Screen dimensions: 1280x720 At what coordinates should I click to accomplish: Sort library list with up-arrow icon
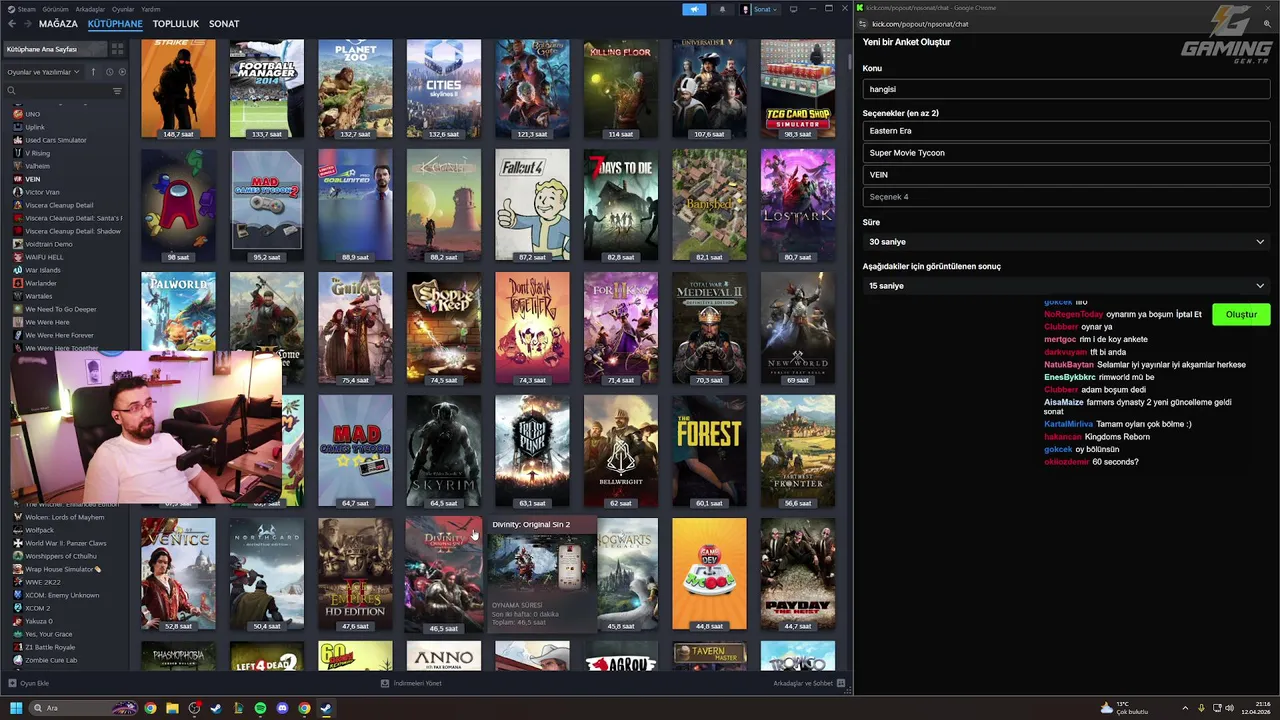click(93, 72)
